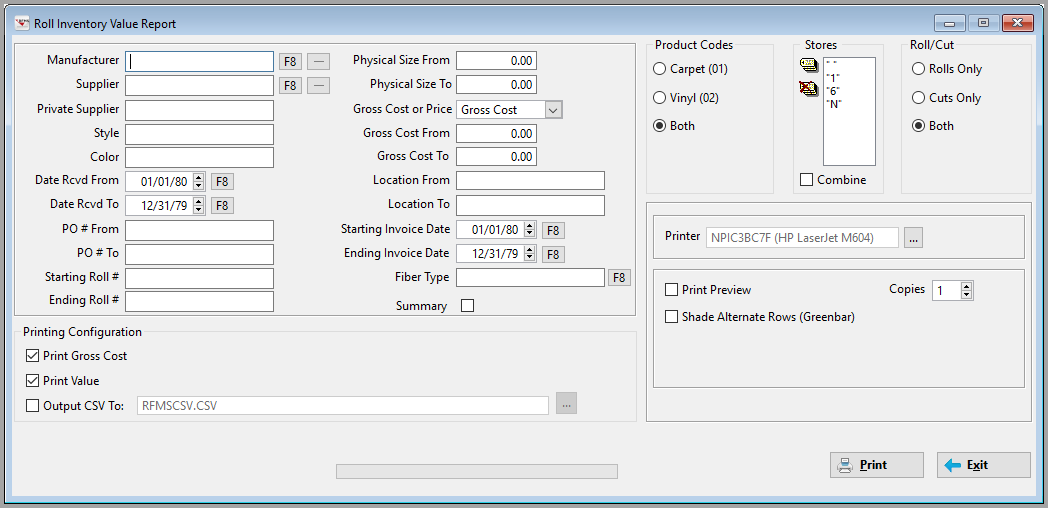
Task: Click the Copies spinner arrows
Action: [966, 290]
